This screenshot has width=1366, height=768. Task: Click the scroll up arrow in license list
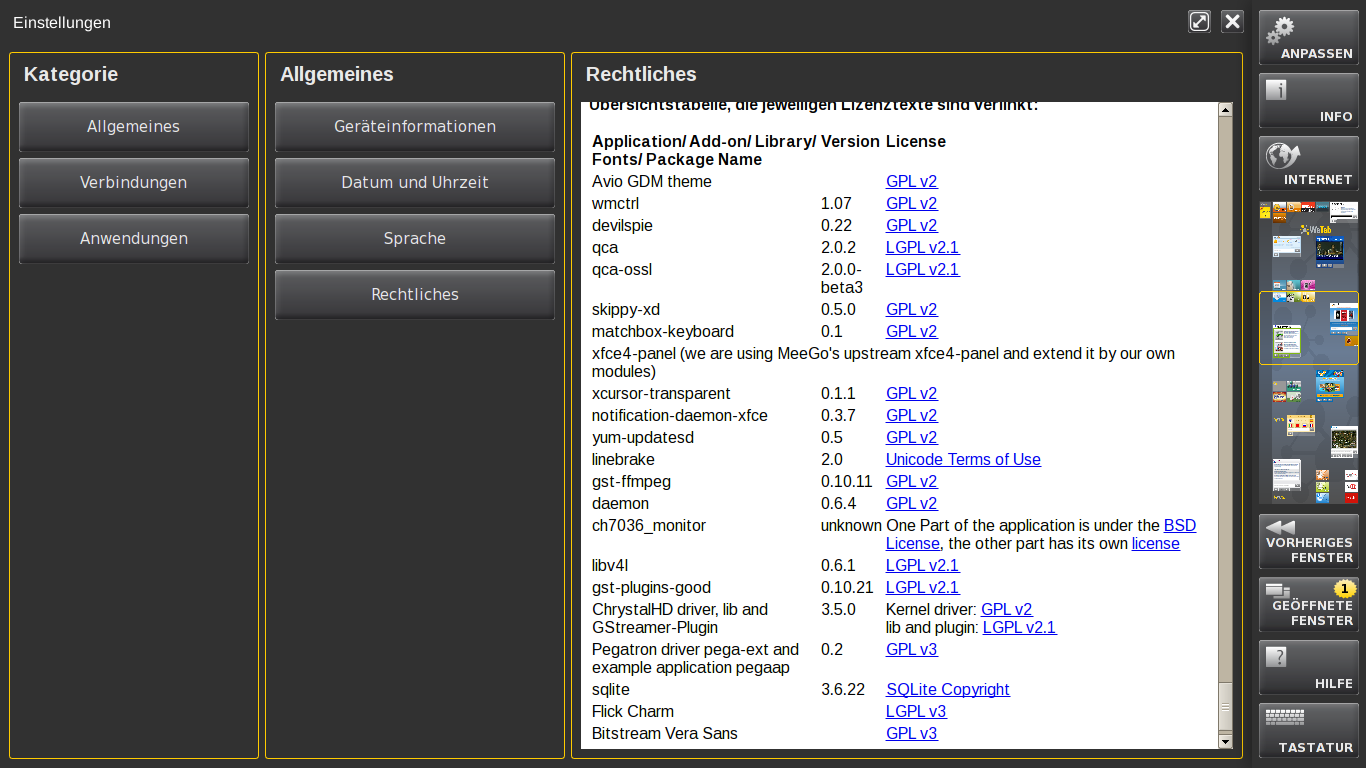(1225, 110)
